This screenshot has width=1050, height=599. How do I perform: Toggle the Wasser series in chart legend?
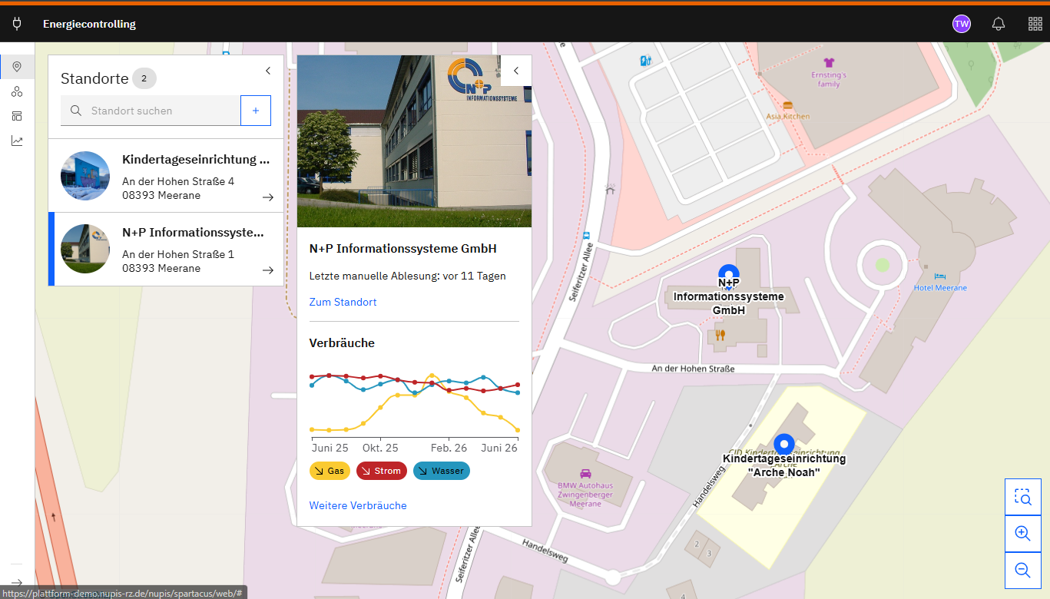point(441,471)
